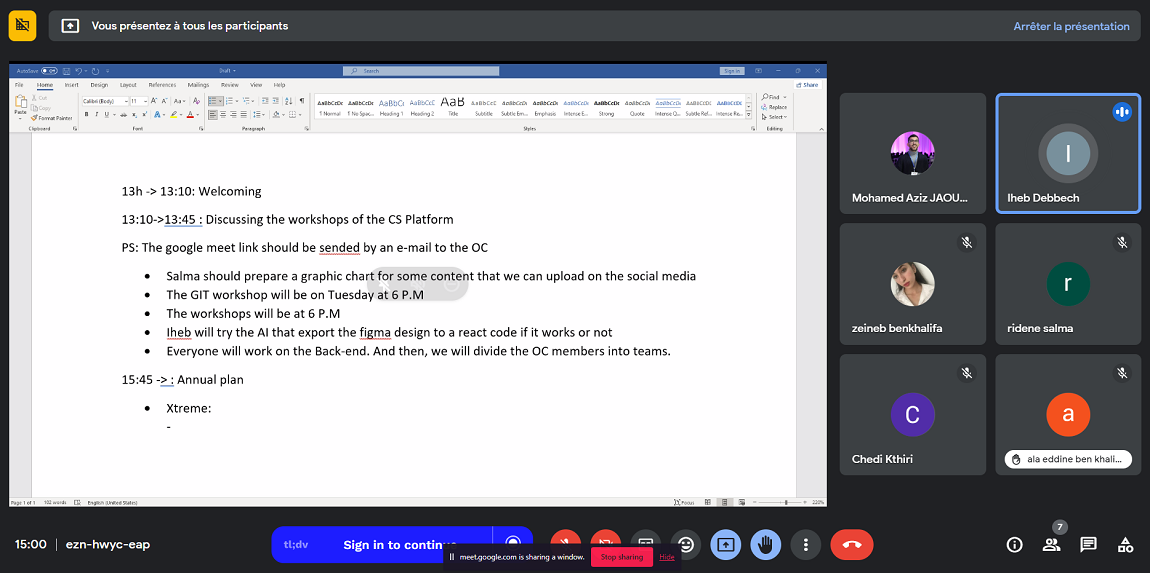Click the Decrease Font Size icon
This screenshot has width=1150, height=573.
(164, 101)
